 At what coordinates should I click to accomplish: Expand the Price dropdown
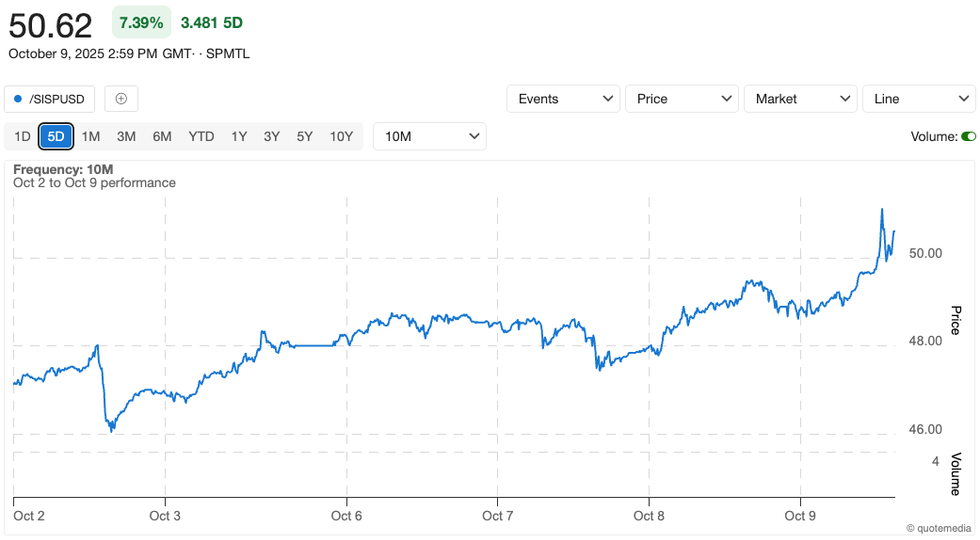click(682, 99)
